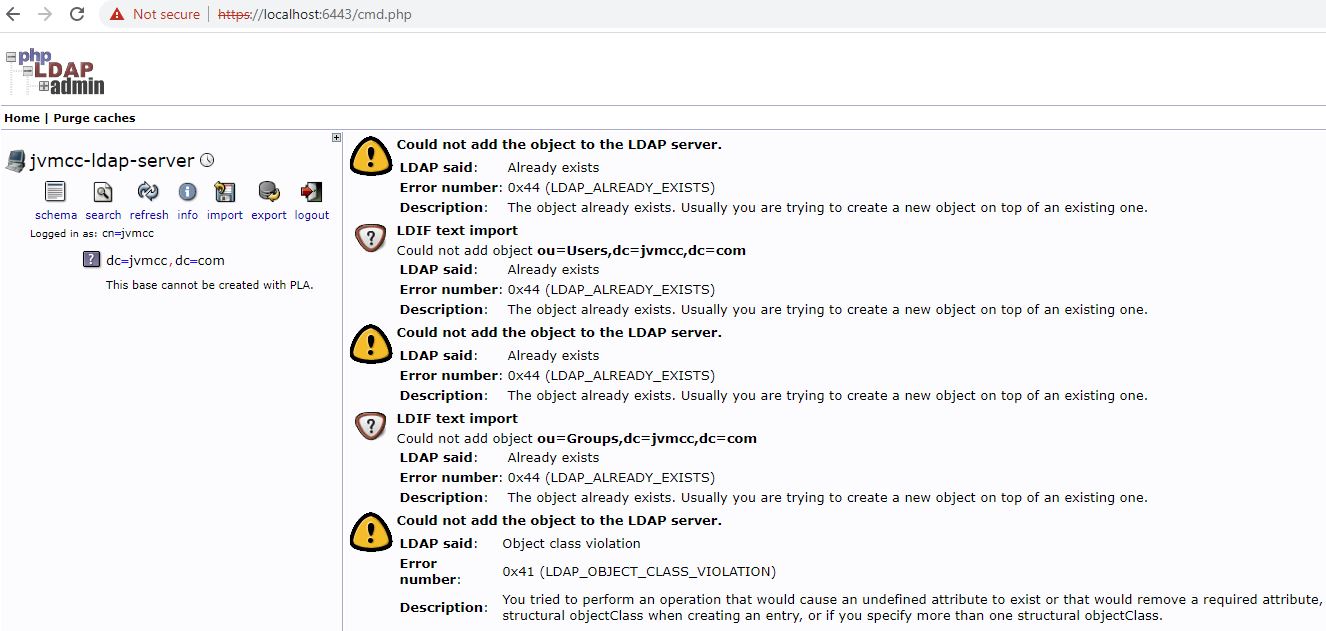Click the phpLDAPadmin logo

tap(56, 72)
